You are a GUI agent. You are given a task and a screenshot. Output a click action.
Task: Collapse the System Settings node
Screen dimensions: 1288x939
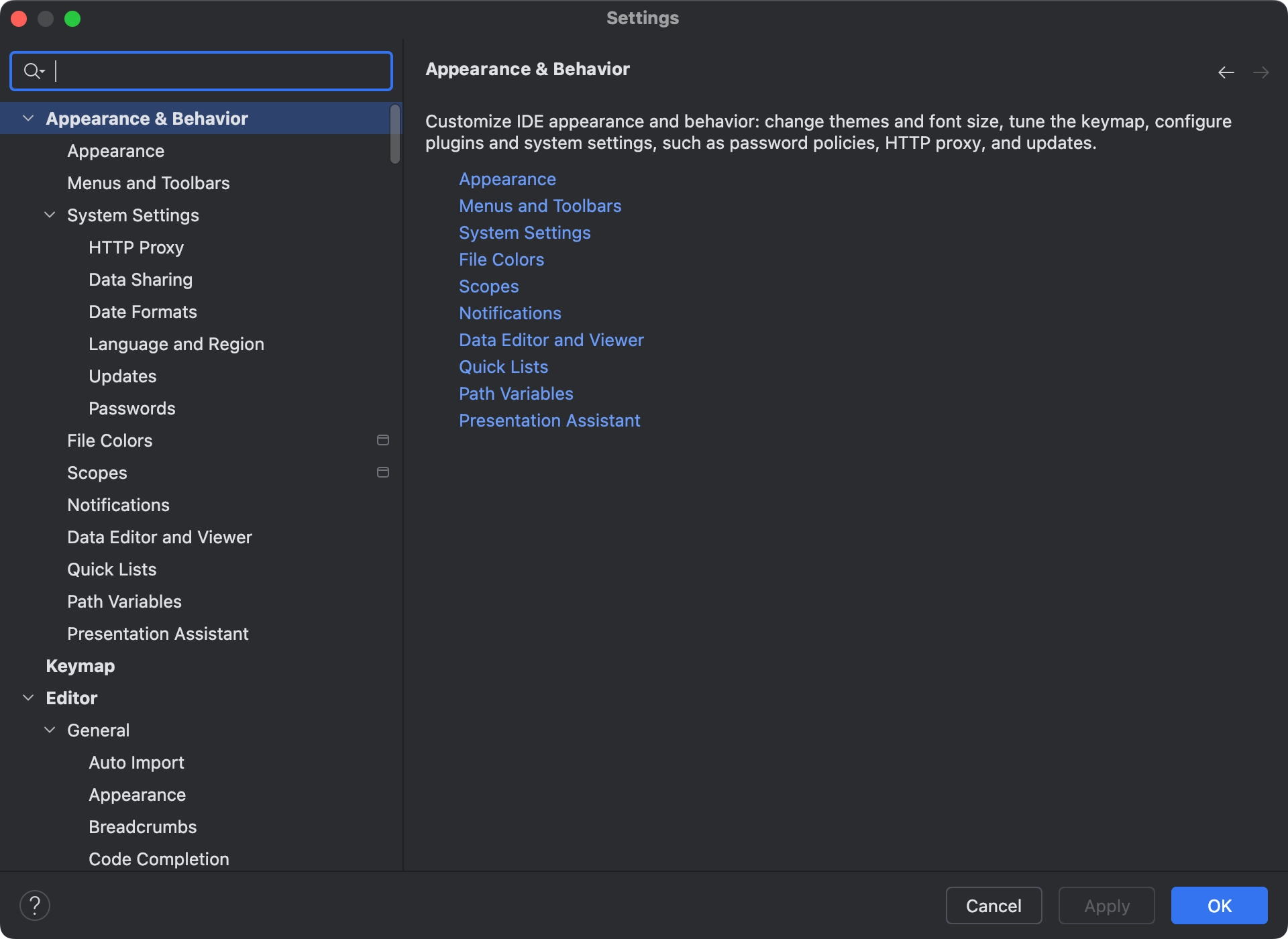[x=50, y=215]
